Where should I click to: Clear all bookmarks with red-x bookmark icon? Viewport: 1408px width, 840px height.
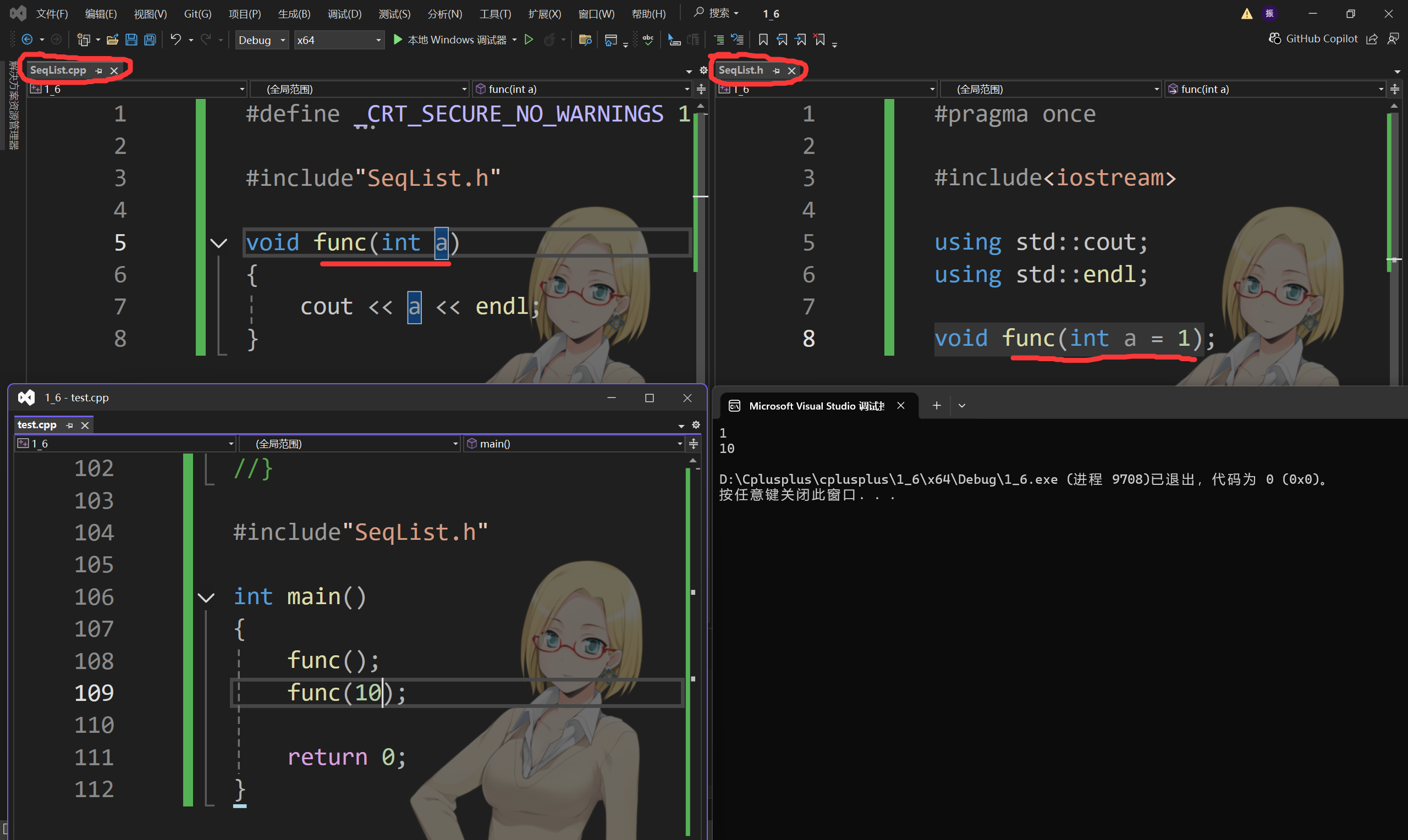click(x=819, y=40)
